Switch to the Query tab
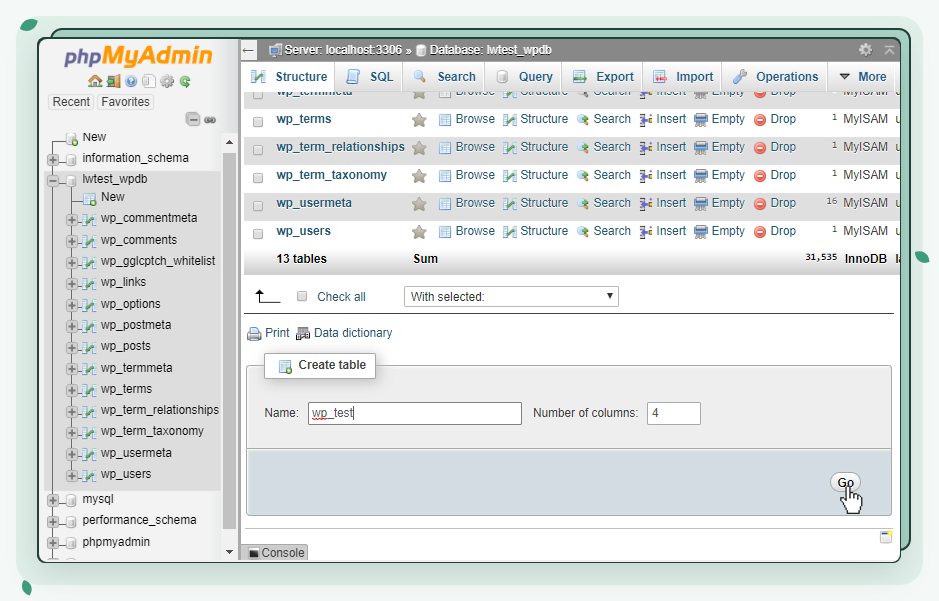 524,77
